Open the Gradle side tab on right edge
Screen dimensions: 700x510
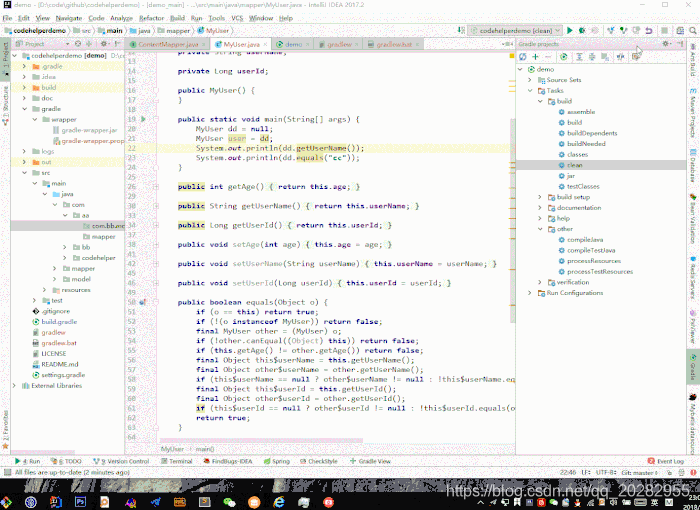tap(693, 367)
